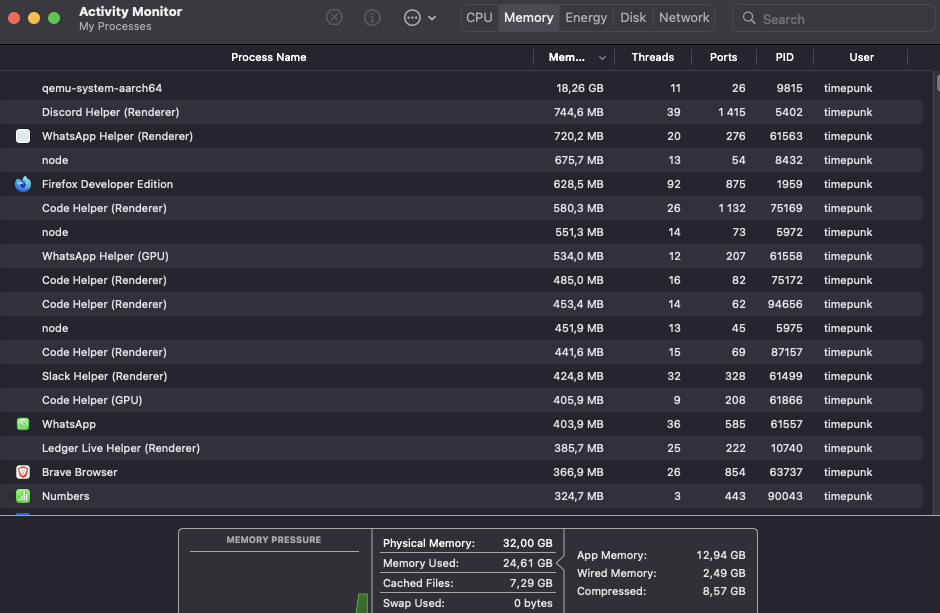The width and height of the screenshot is (940, 613).
Task: Click the WhatsApp app icon
Action: (22, 424)
